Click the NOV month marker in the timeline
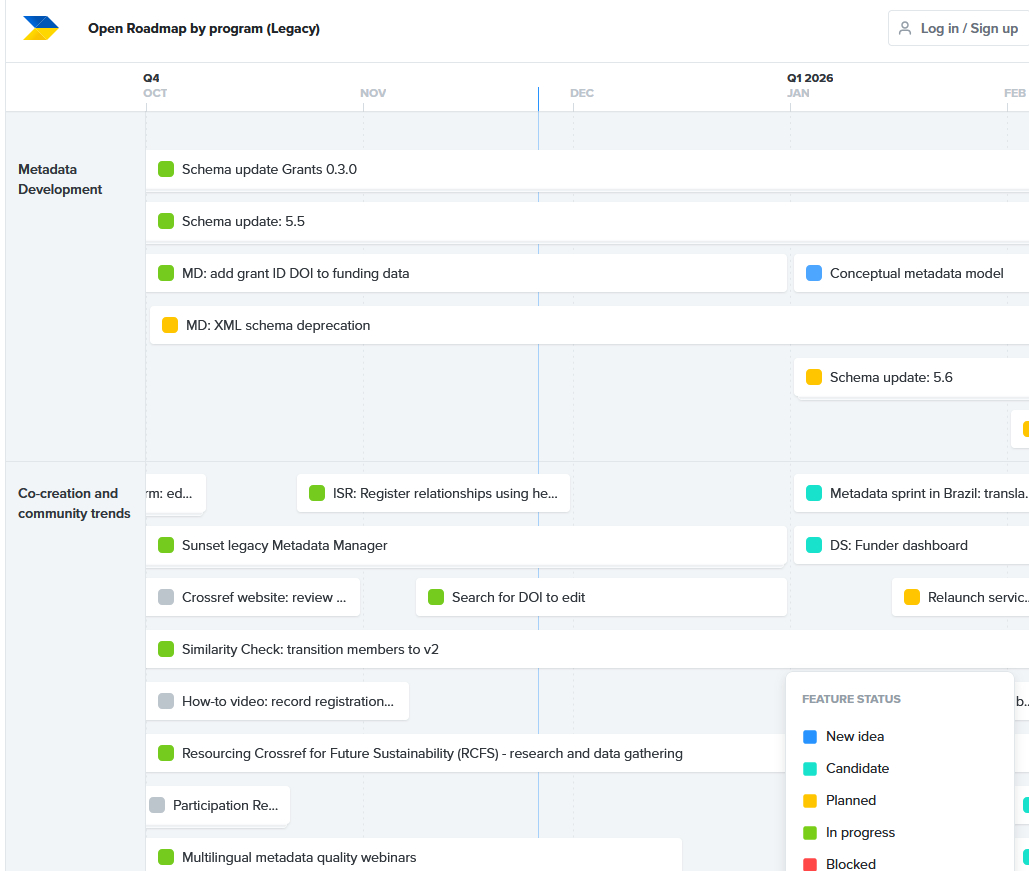Image resolution: width=1029 pixels, height=871 pixels. tap(373, 93)
